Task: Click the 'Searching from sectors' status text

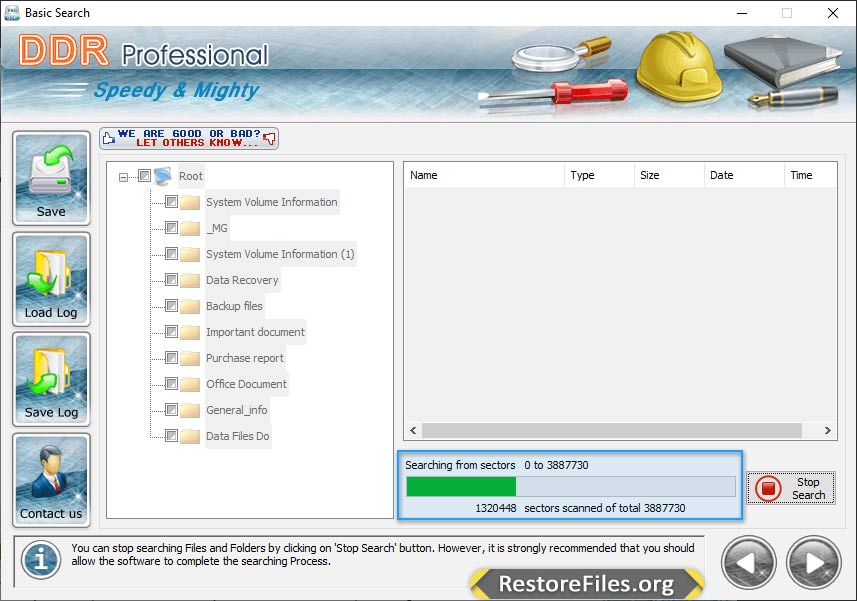Action: point(460,465)
